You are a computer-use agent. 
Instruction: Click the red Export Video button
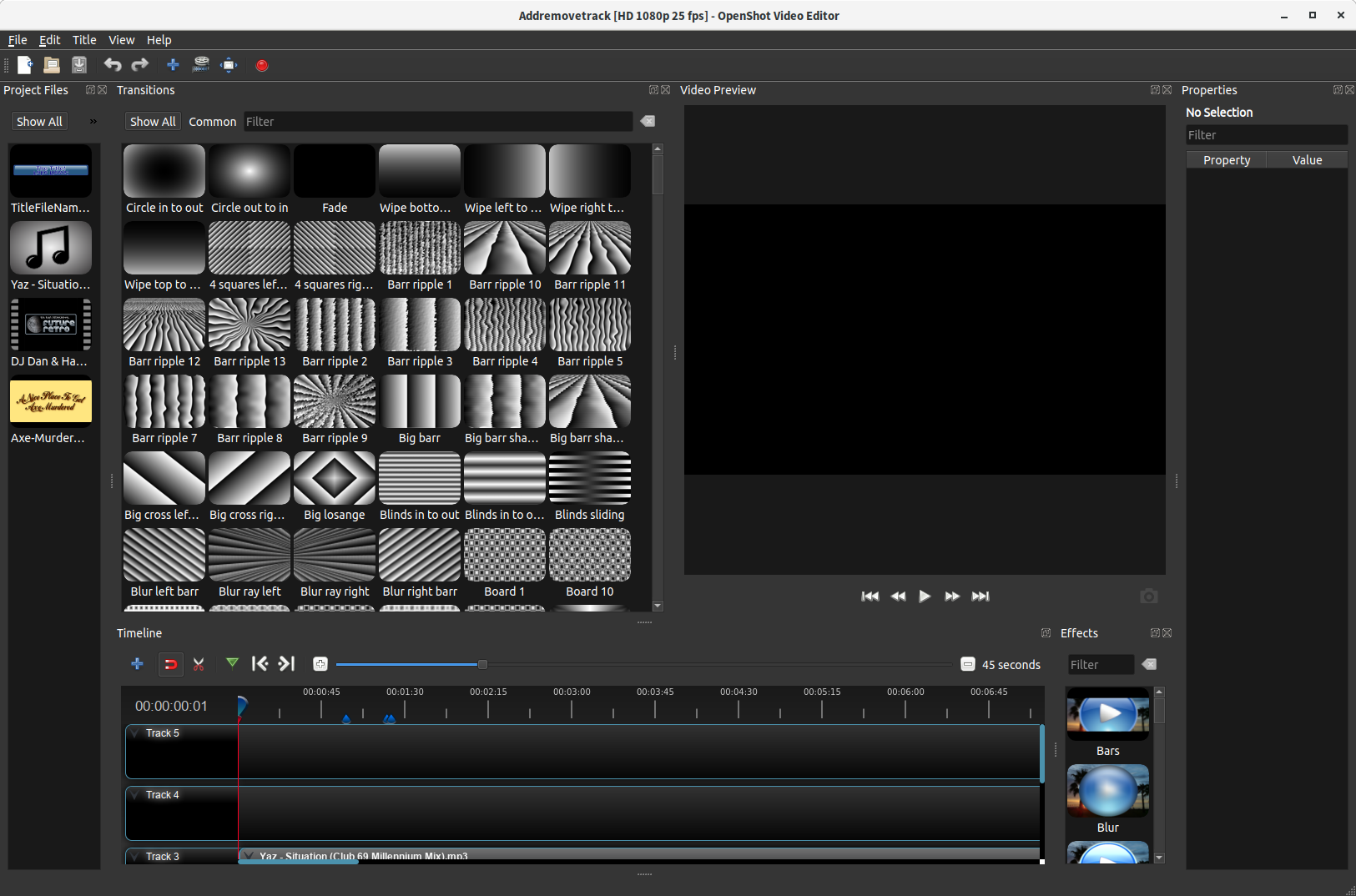pyautogui.click(x=262, y=65)
